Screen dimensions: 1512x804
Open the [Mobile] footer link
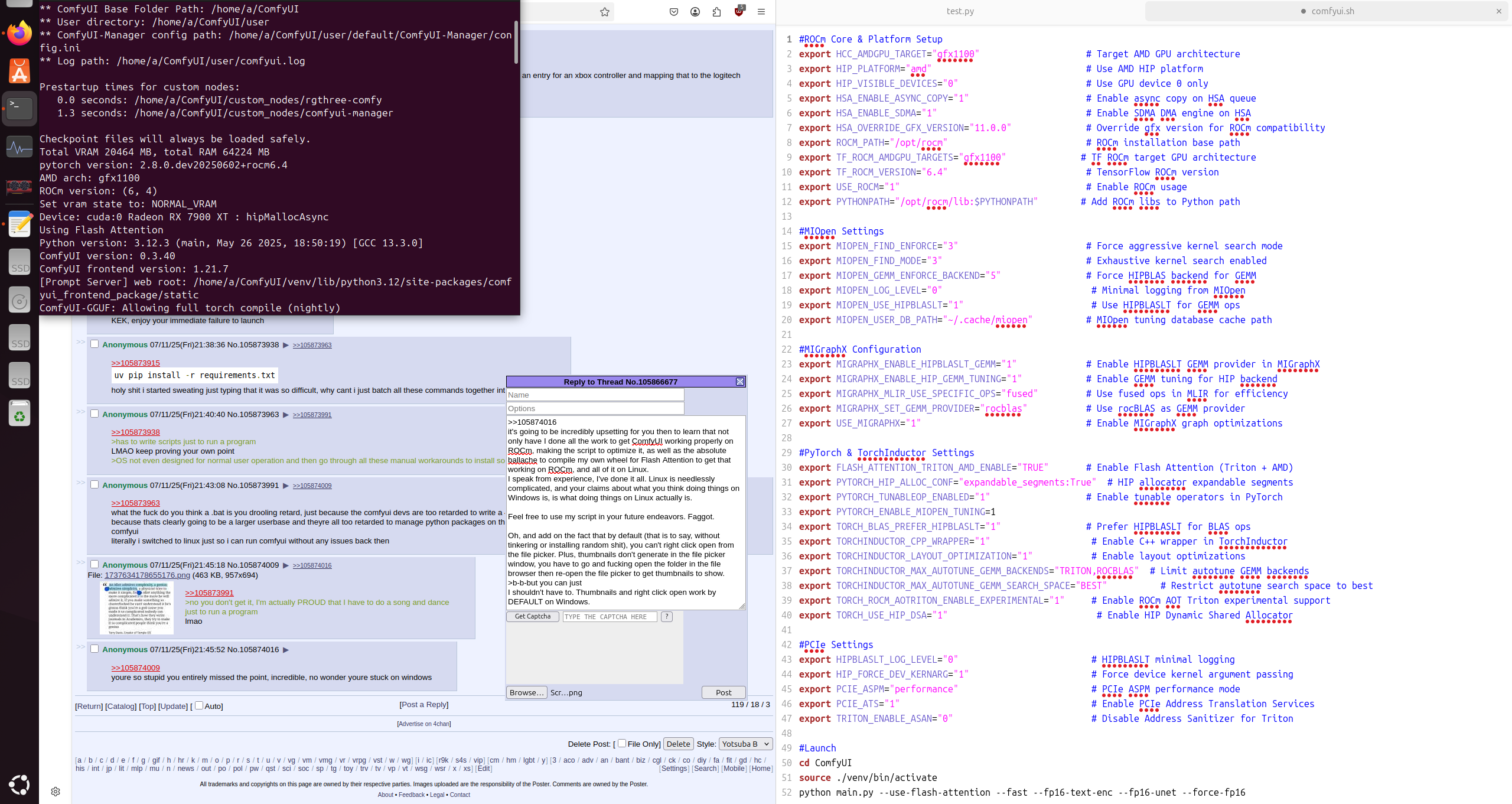734,769
